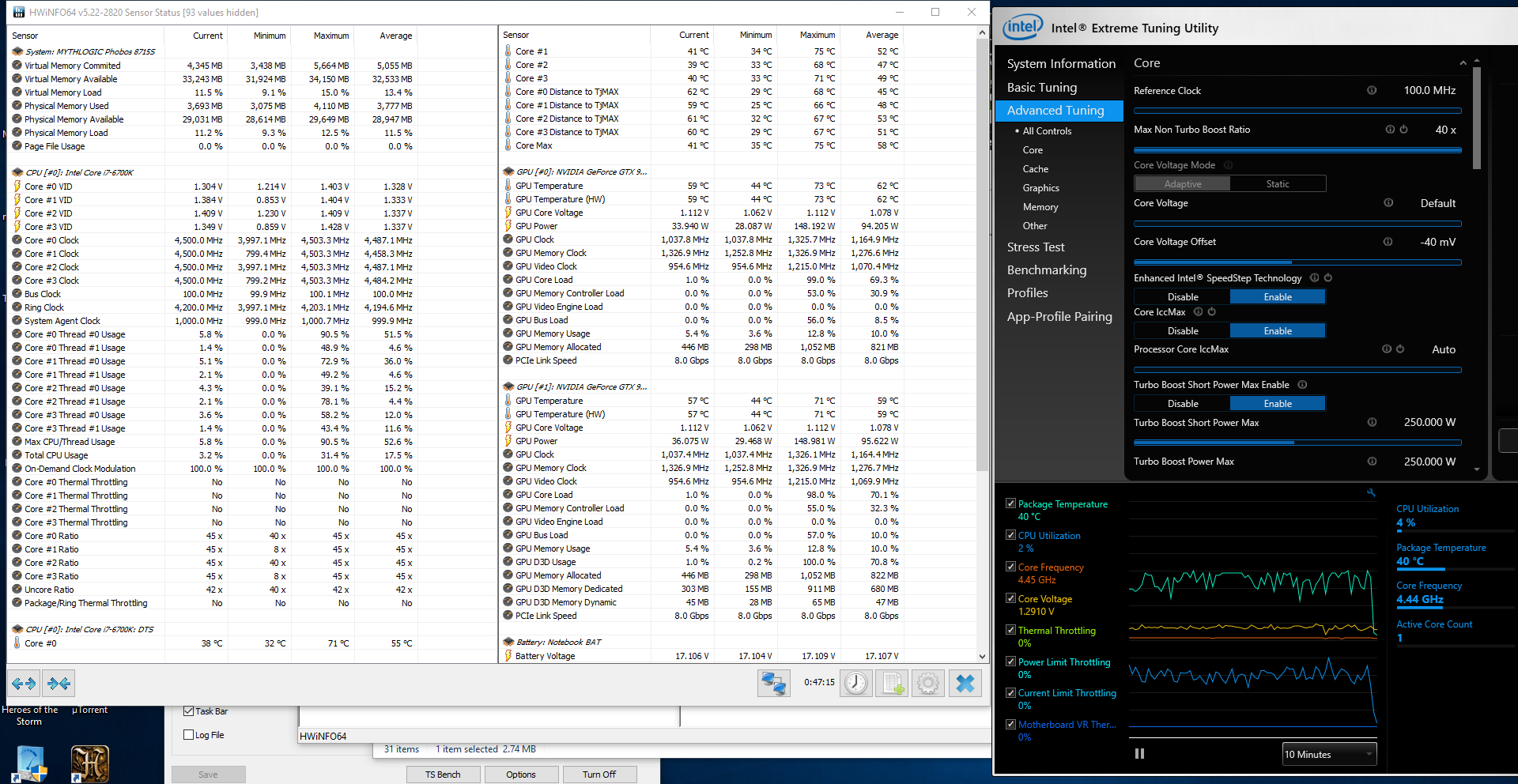Click Enable under Core IccMax

[x=1278, y=330]
